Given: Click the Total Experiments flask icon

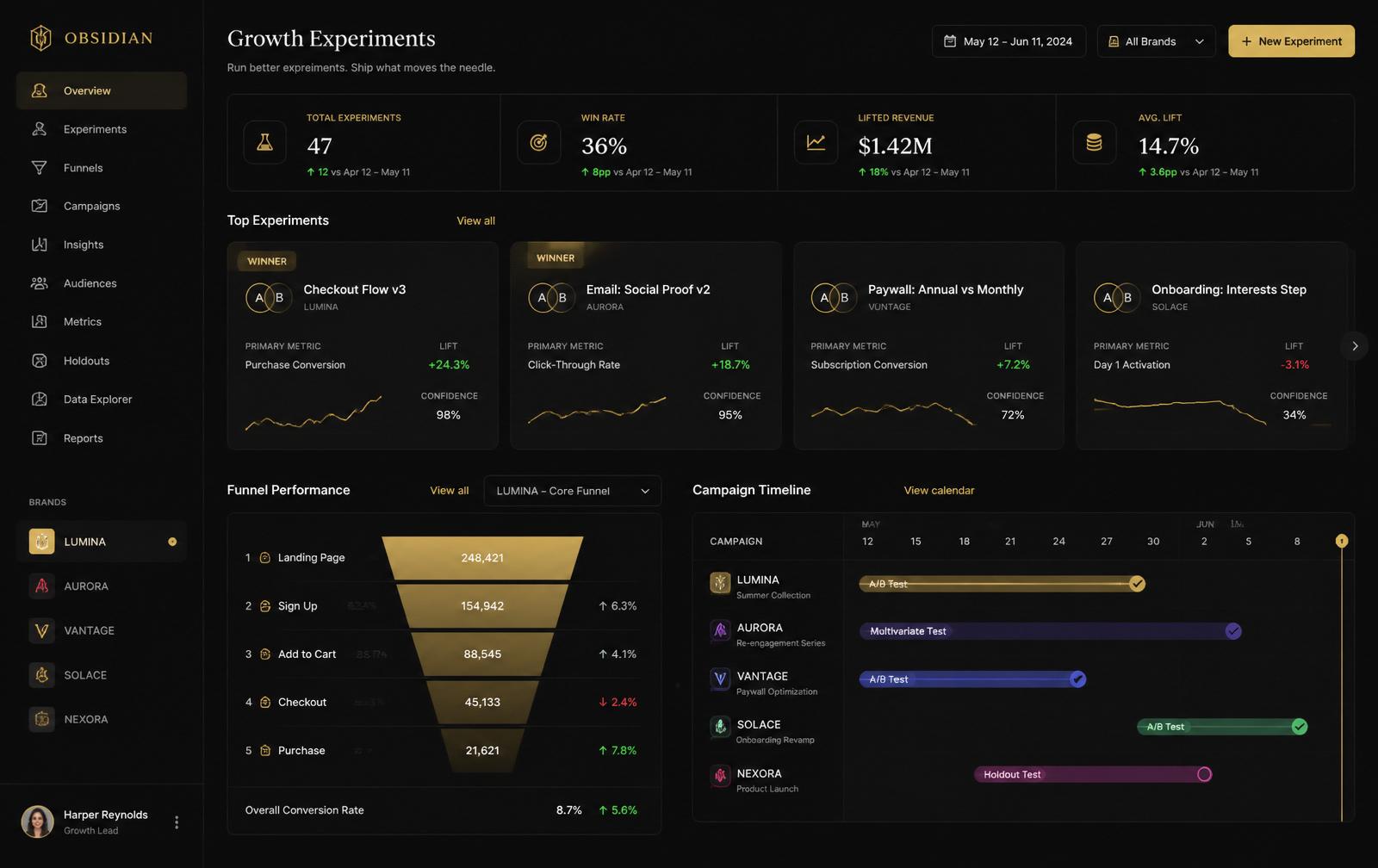Looking at the screenshot, I should 265,142.
